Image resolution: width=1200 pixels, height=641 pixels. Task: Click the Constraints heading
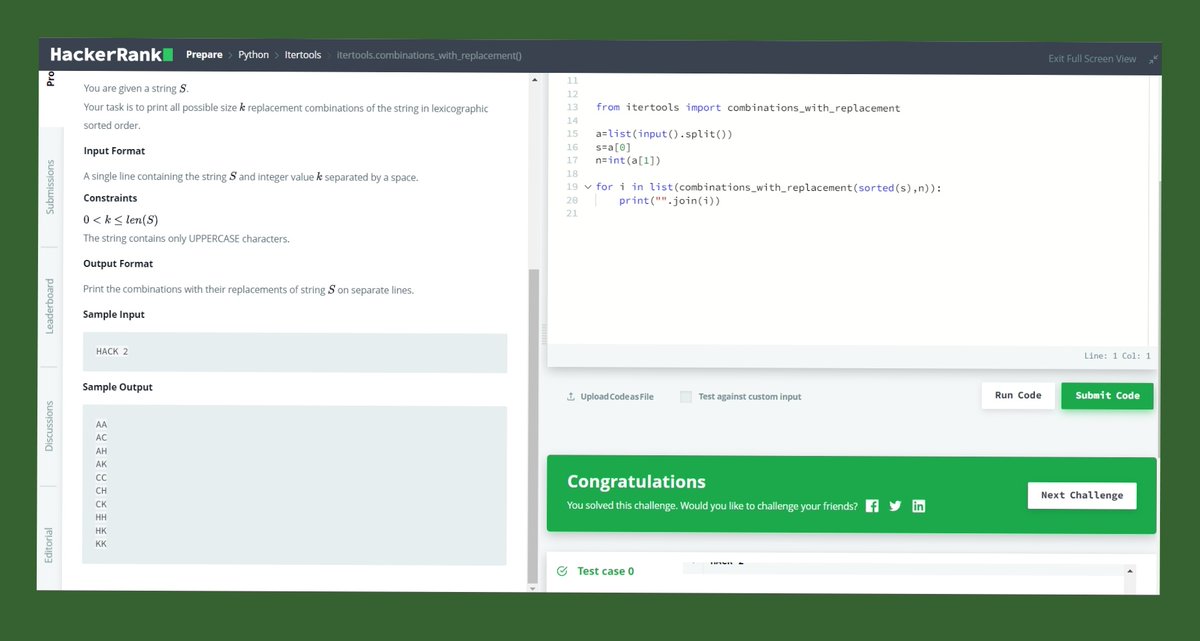(x=110, y=198)
